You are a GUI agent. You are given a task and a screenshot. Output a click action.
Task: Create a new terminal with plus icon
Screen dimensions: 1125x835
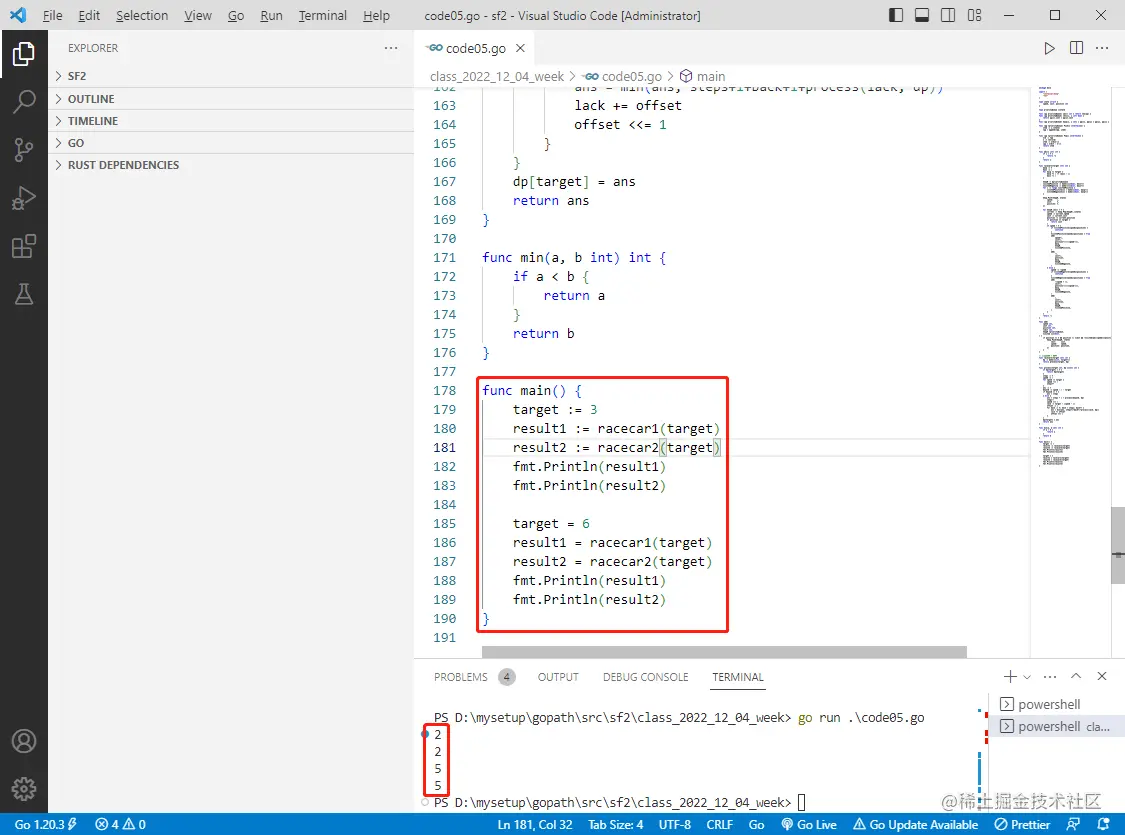(1010, 676)
